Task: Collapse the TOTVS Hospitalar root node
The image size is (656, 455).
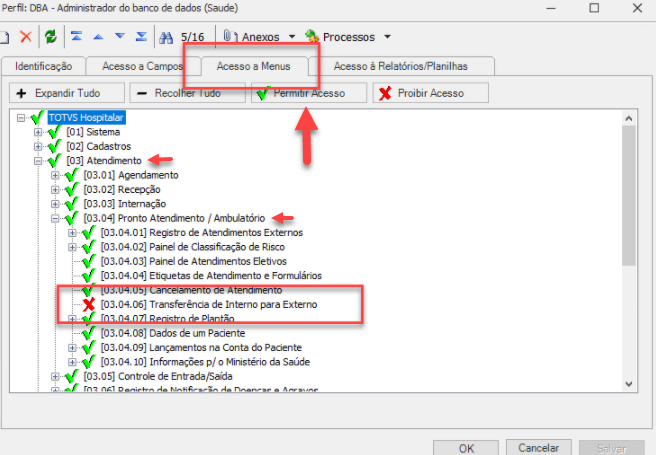Action: (x=21, y=118)
